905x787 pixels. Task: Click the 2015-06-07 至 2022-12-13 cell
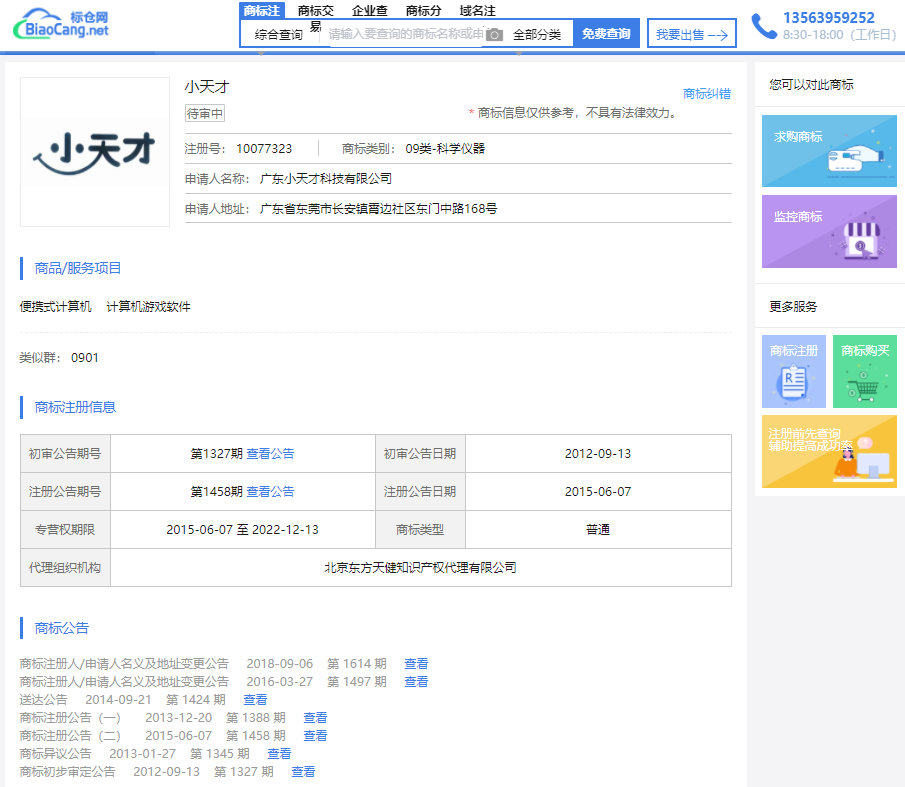tap(242, 530)
